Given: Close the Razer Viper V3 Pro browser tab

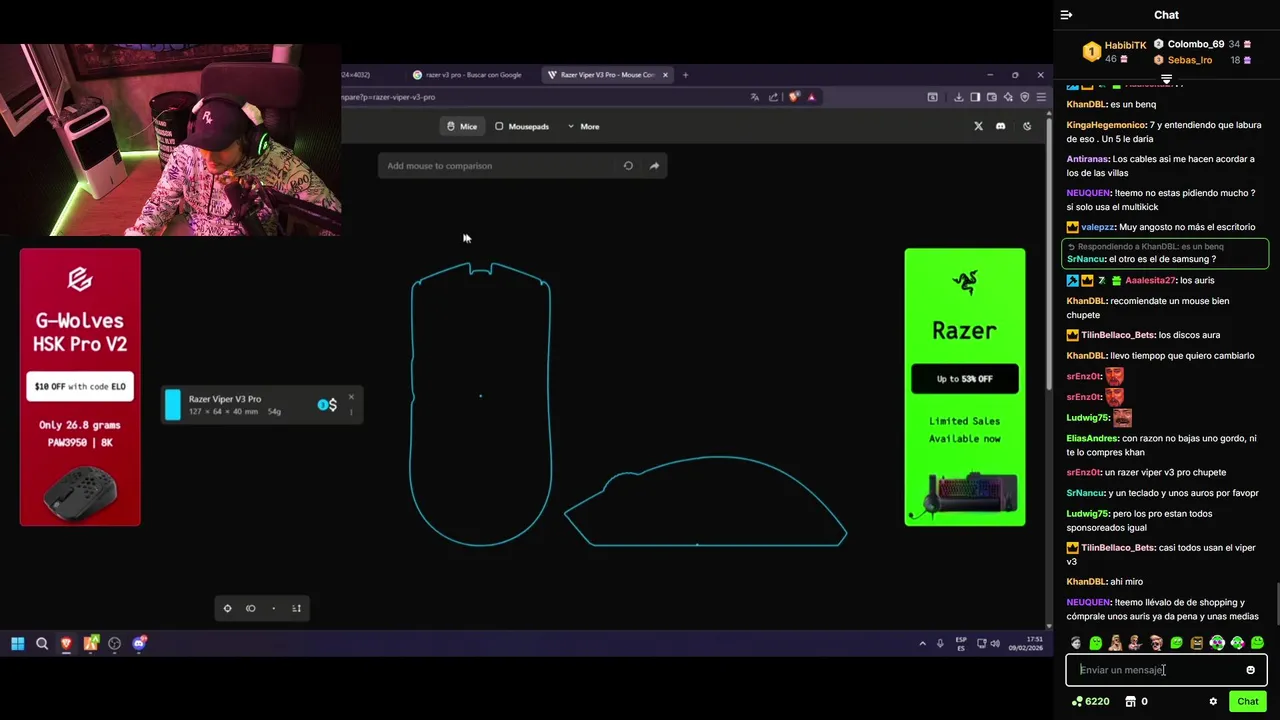Looking at the screenshot, I should click(x=665, y=75).
